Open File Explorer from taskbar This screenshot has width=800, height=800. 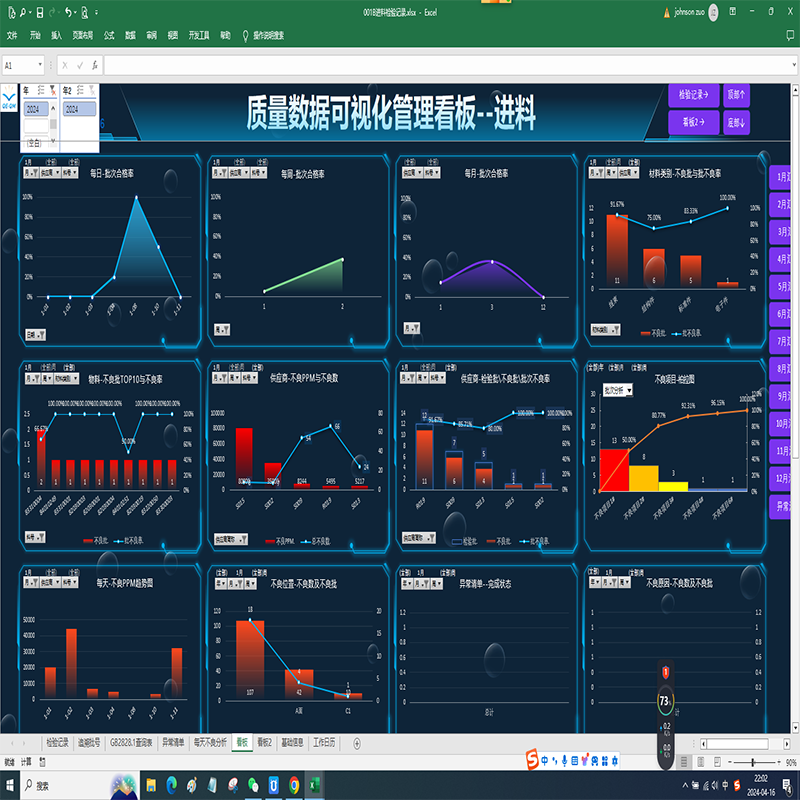pos(151,785)
